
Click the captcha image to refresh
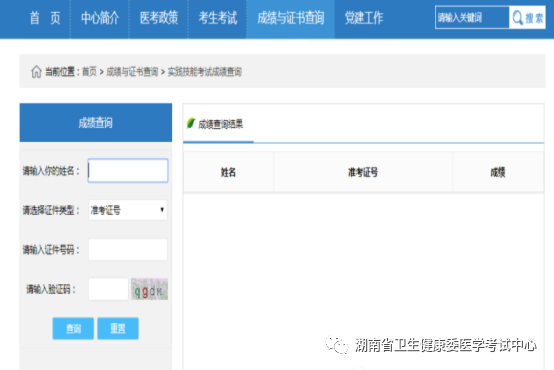149,289
